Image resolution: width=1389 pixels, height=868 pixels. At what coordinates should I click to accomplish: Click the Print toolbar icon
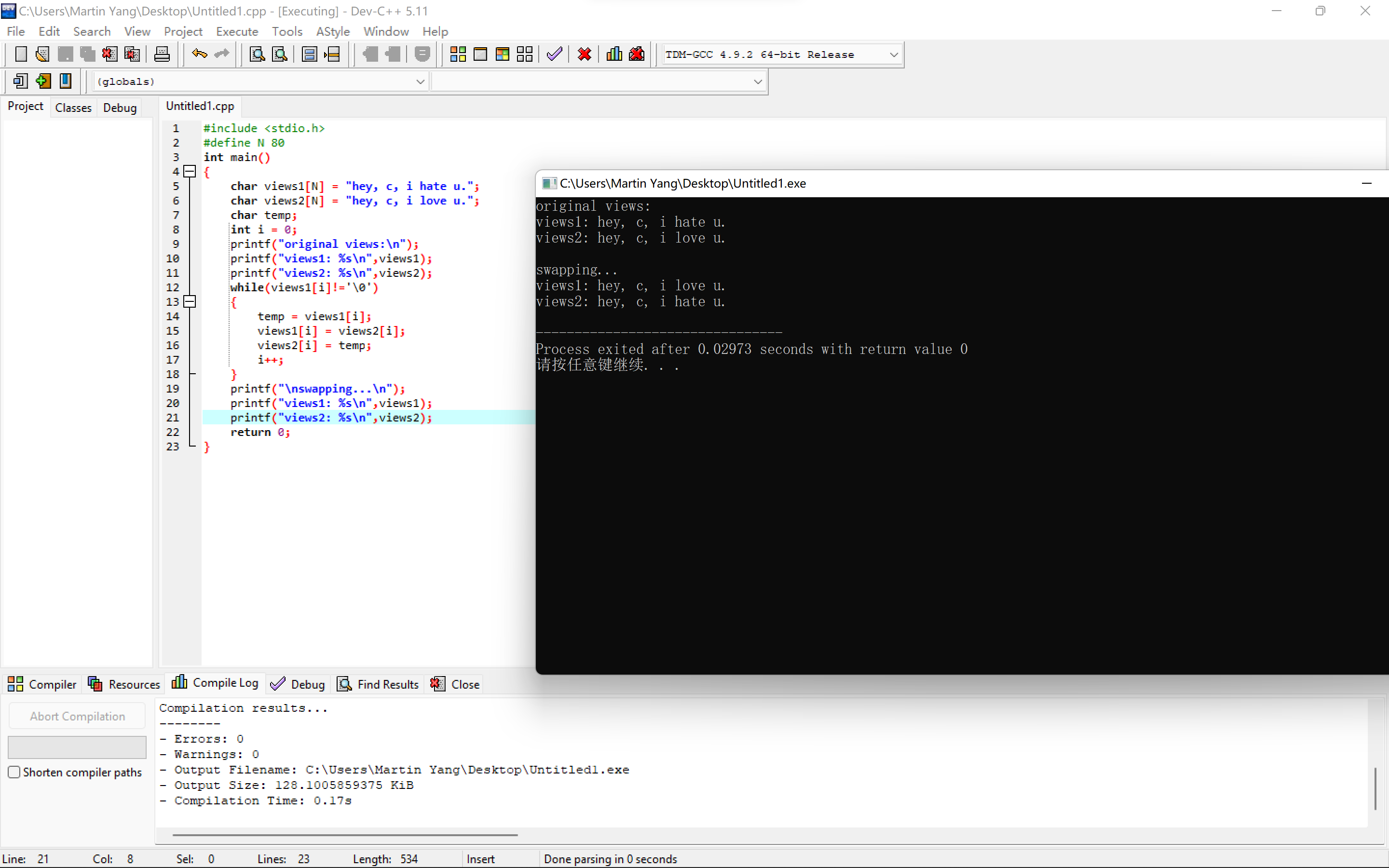(162, 54)
